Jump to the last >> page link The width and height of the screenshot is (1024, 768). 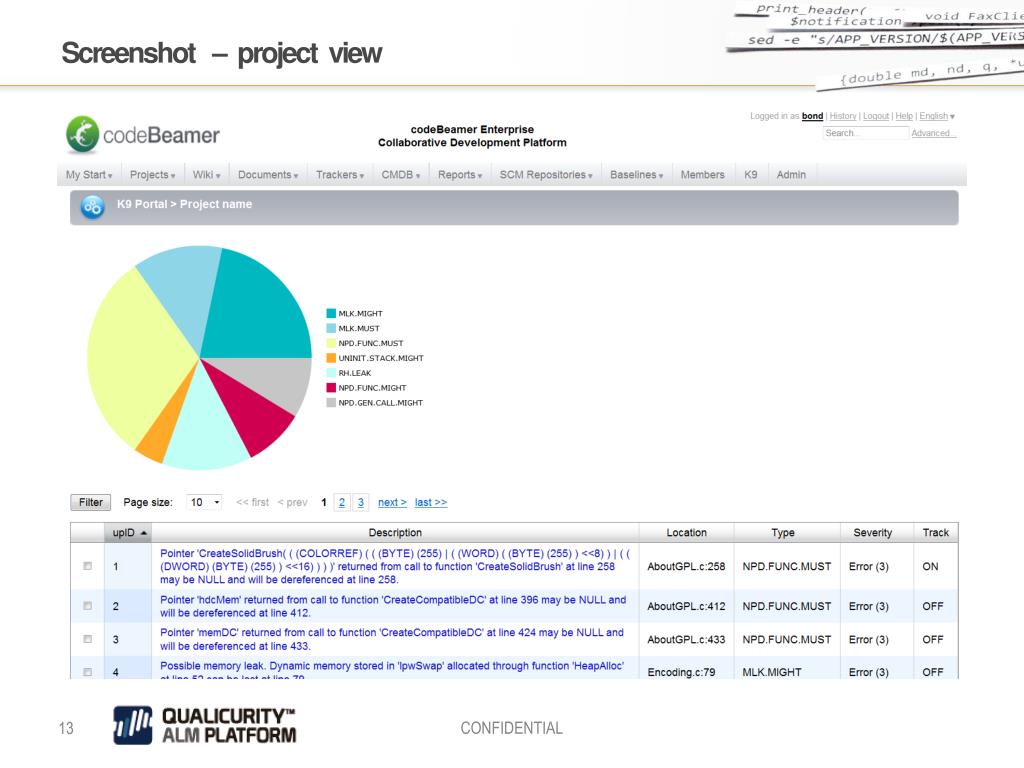[430, 502]
